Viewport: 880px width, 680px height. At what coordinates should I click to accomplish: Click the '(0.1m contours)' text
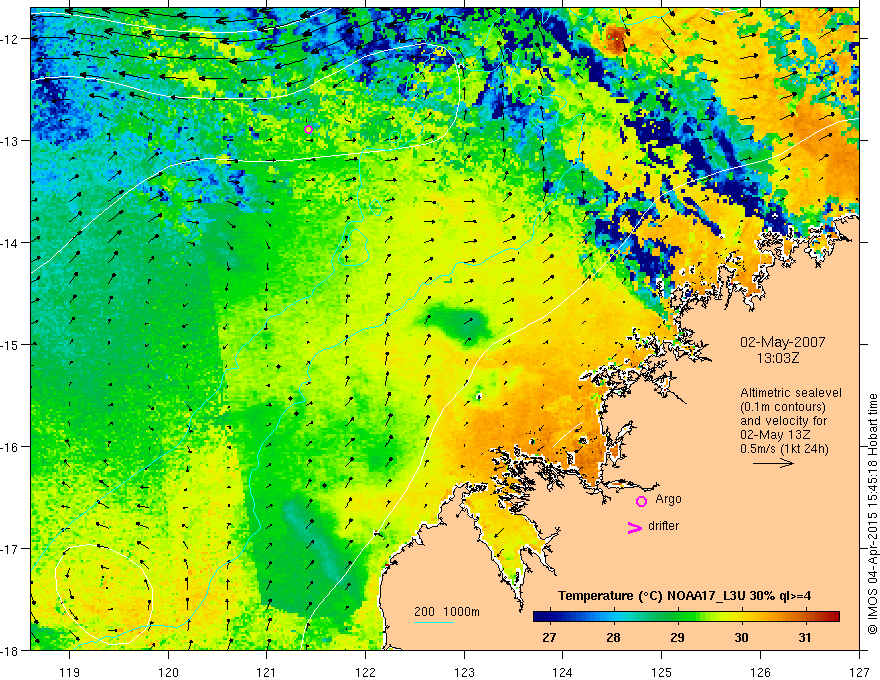(x=783, y=407)
